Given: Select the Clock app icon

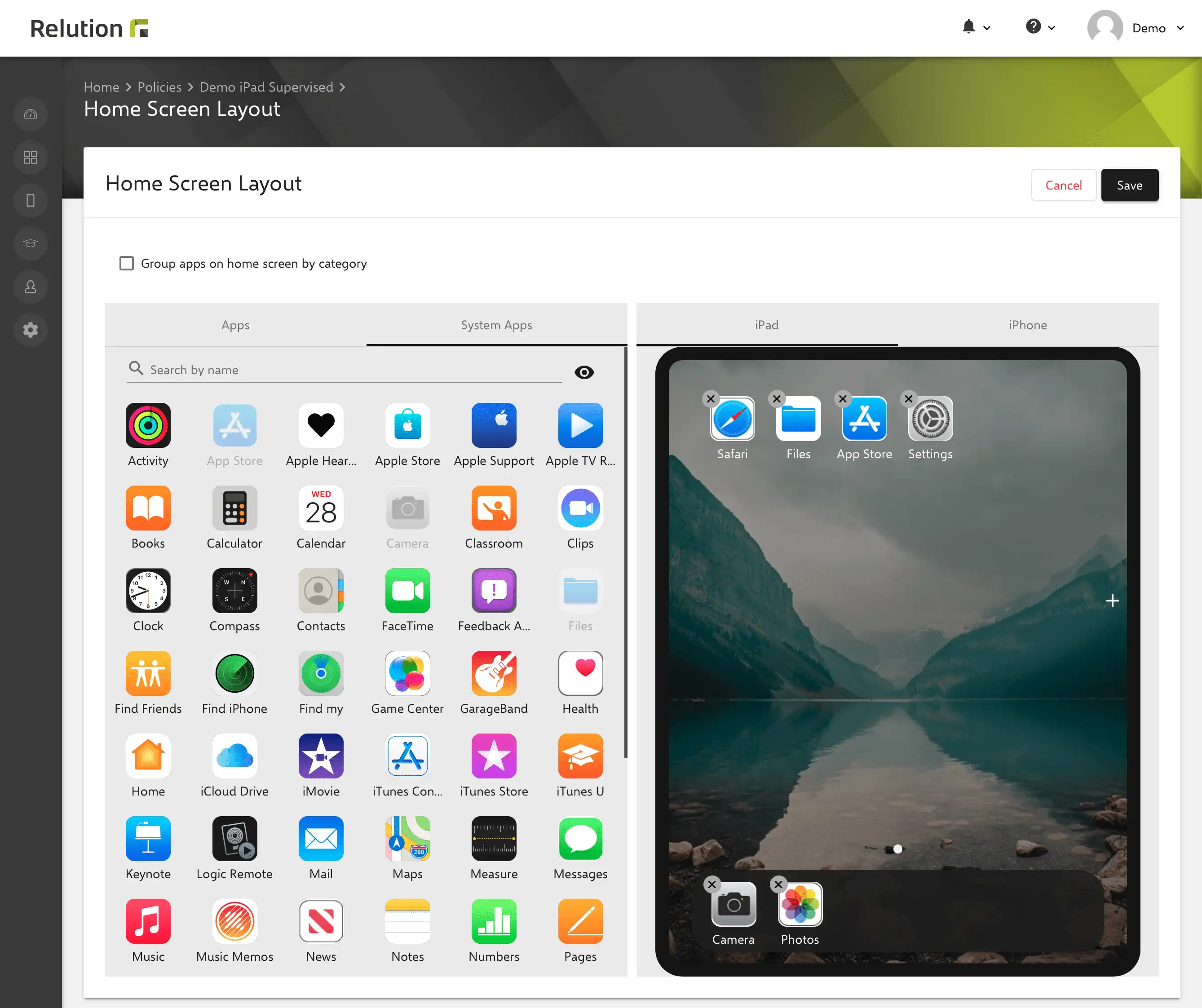Looking at the screenshot, I should (x=148, y=590).
